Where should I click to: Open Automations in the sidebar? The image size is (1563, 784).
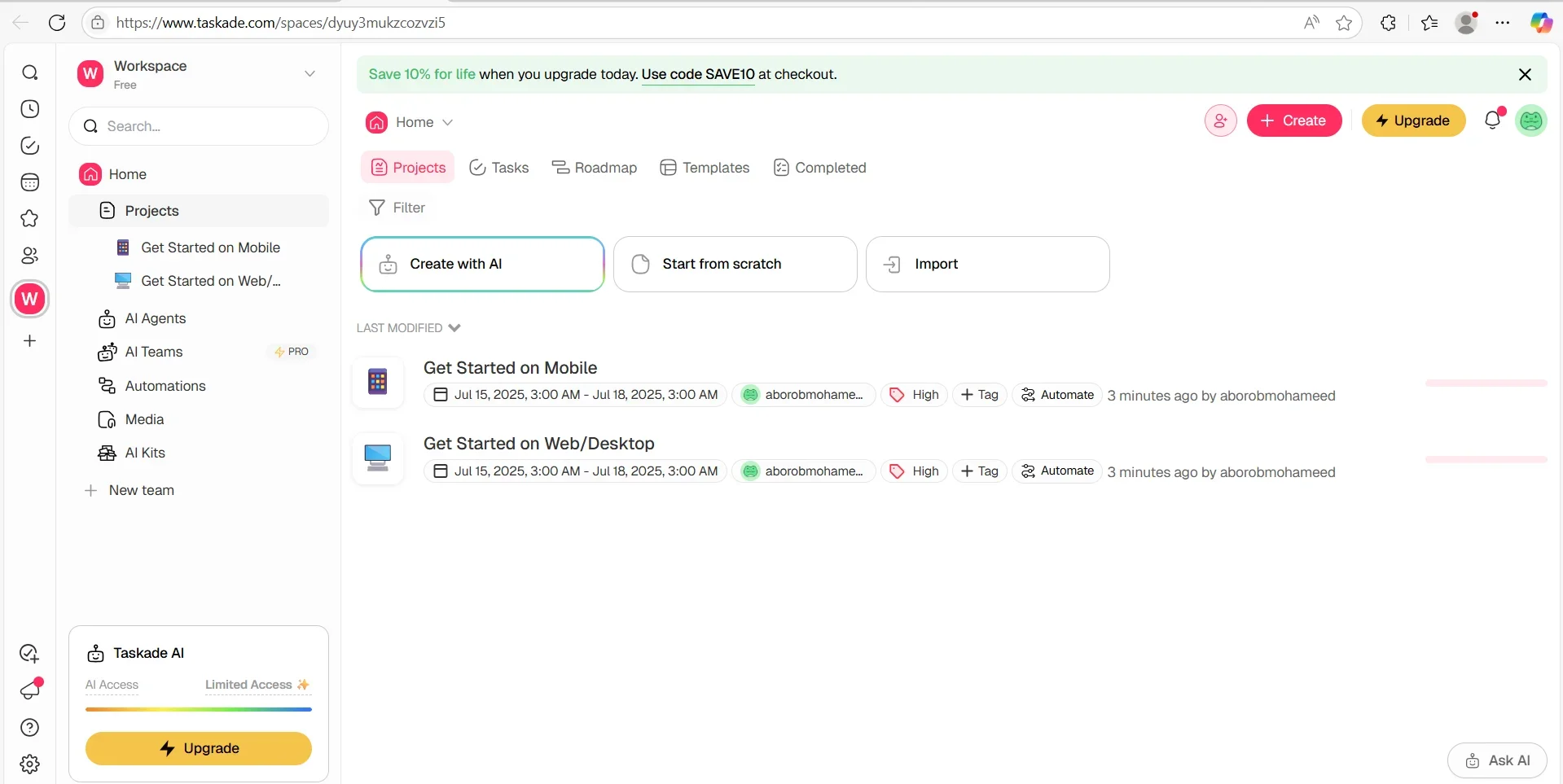coord(165,386)
